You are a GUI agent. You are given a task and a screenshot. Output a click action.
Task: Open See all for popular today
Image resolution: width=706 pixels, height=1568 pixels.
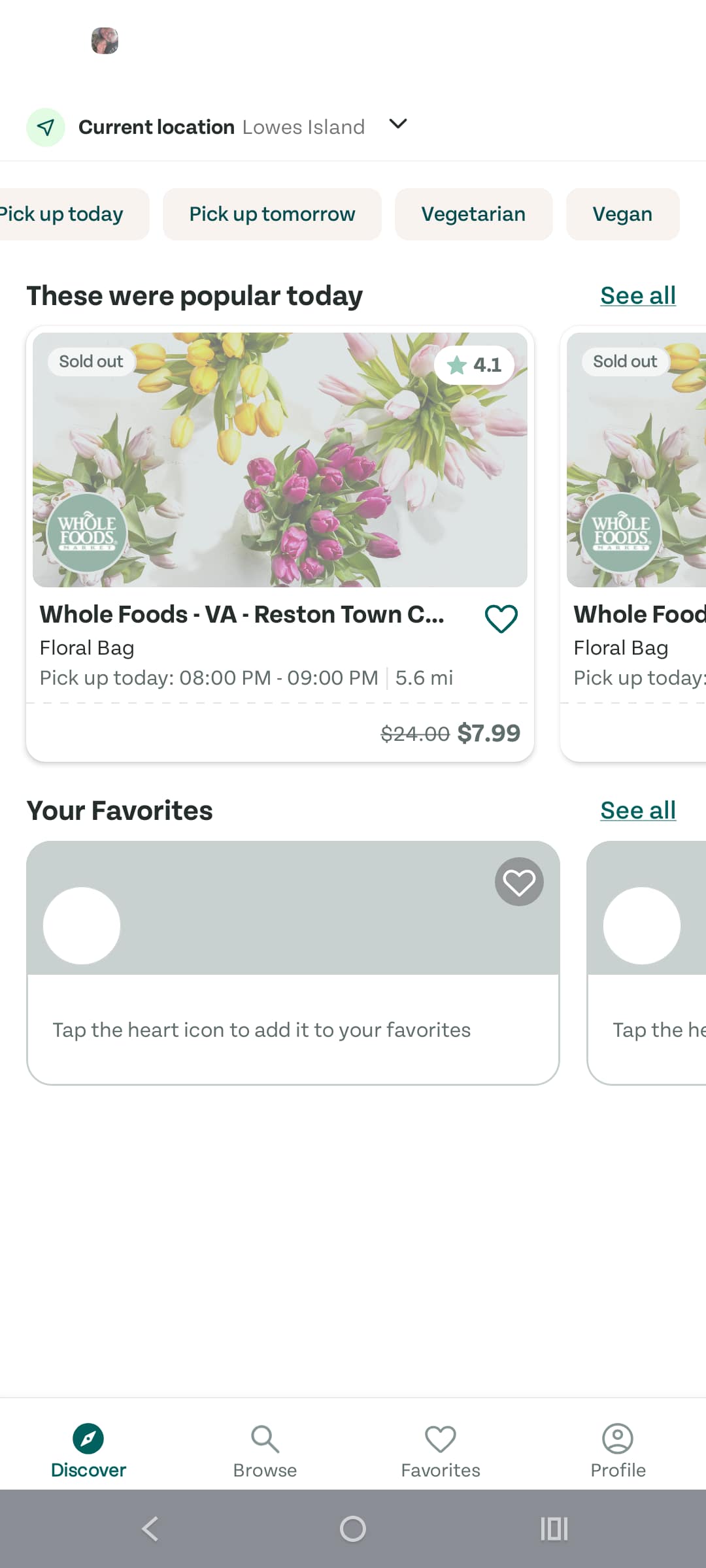tap(637, 295)
